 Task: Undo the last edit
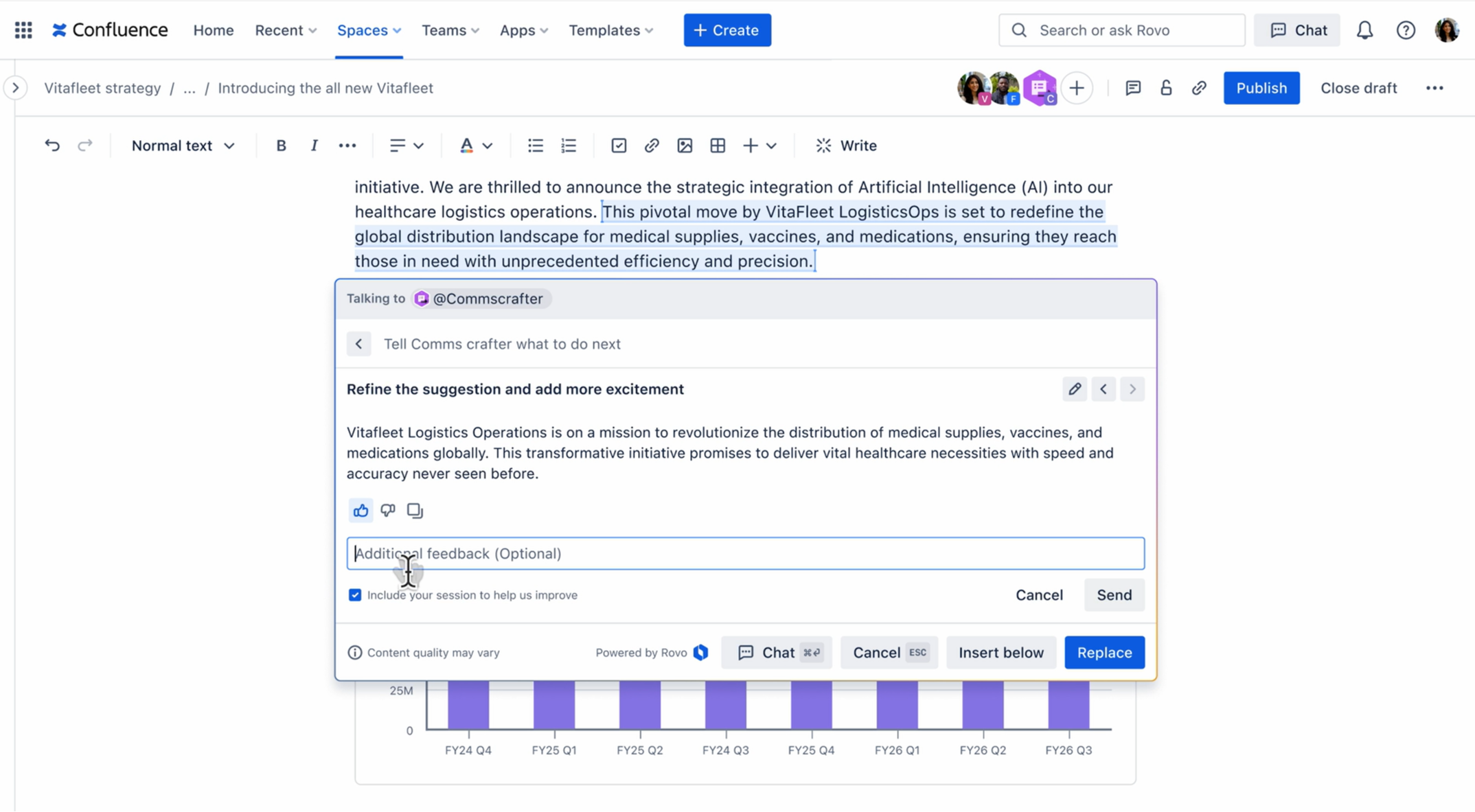(52, 145)
